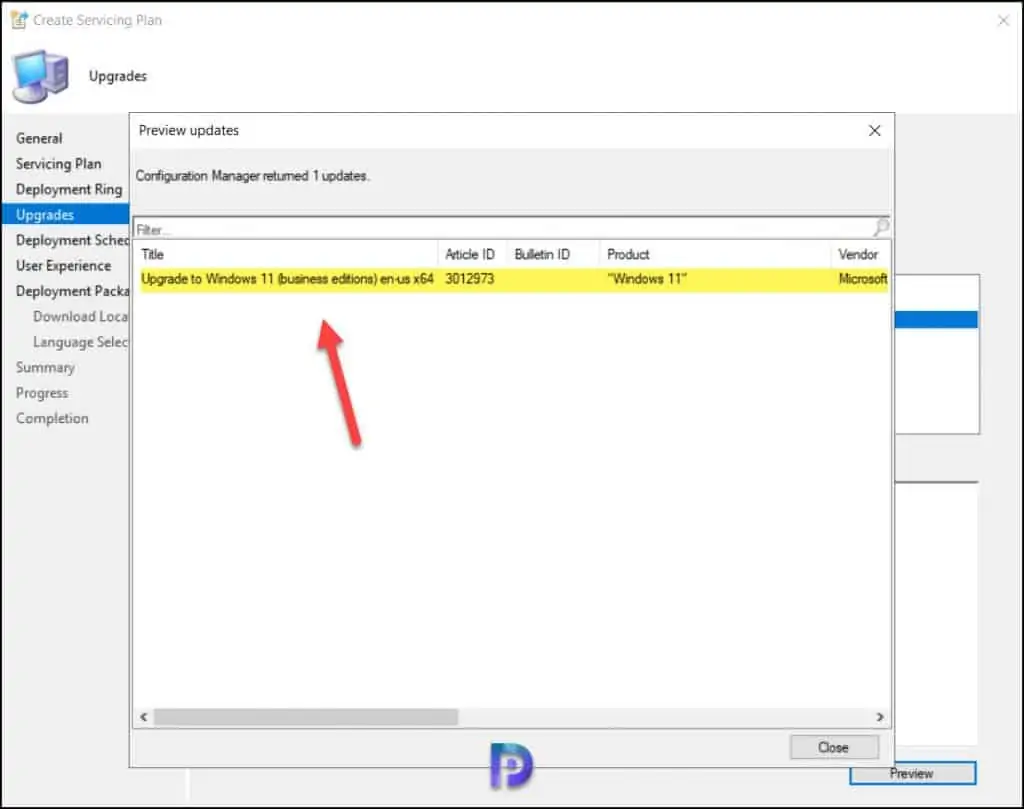Sort by the Title column header
Viewport: 1024px width, 809px height.
tap(287, 255)
